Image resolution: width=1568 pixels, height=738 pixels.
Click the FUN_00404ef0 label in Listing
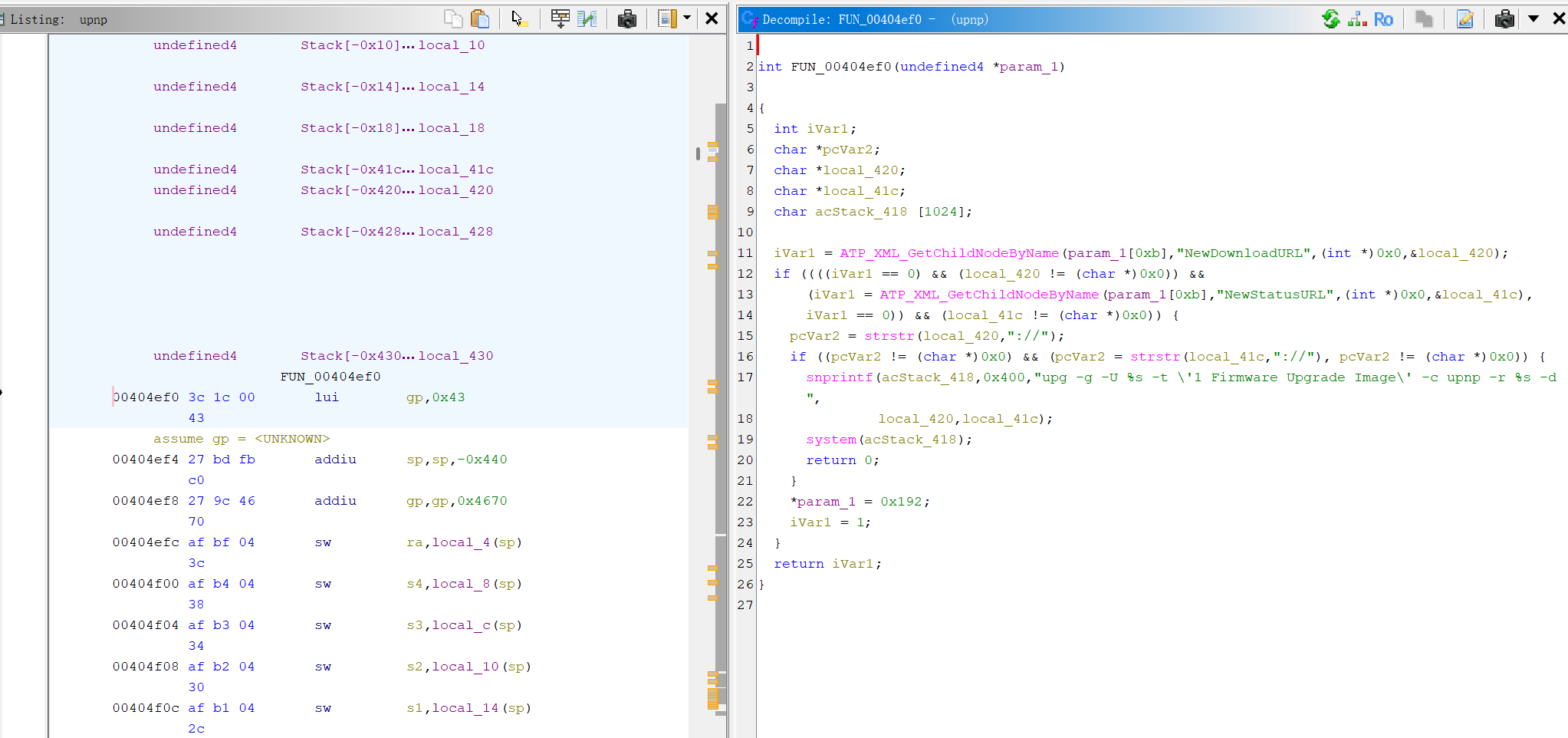[x=330, y=376]
